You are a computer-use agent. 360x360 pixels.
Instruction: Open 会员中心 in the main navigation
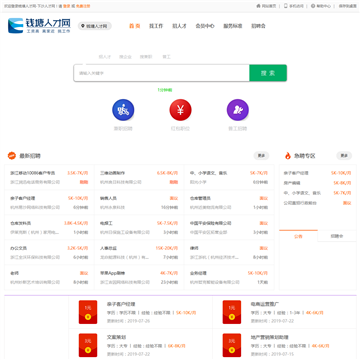205,26
